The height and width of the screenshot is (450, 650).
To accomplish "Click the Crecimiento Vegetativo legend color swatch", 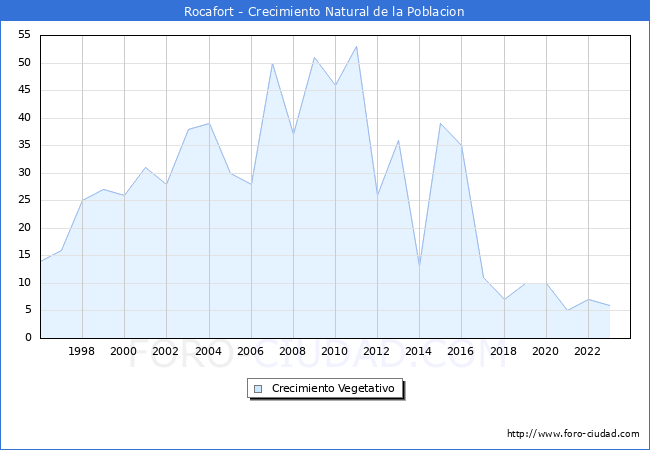I will [x=258, y=389].
